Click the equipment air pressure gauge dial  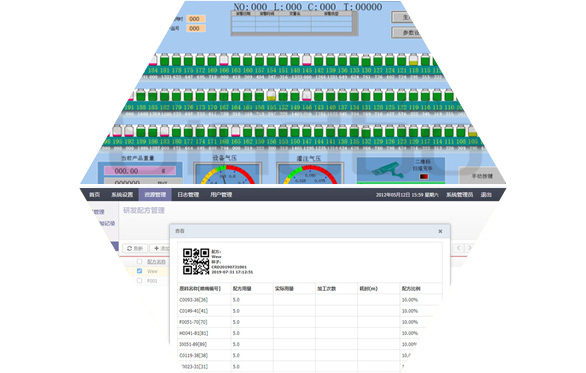[227, 174]
